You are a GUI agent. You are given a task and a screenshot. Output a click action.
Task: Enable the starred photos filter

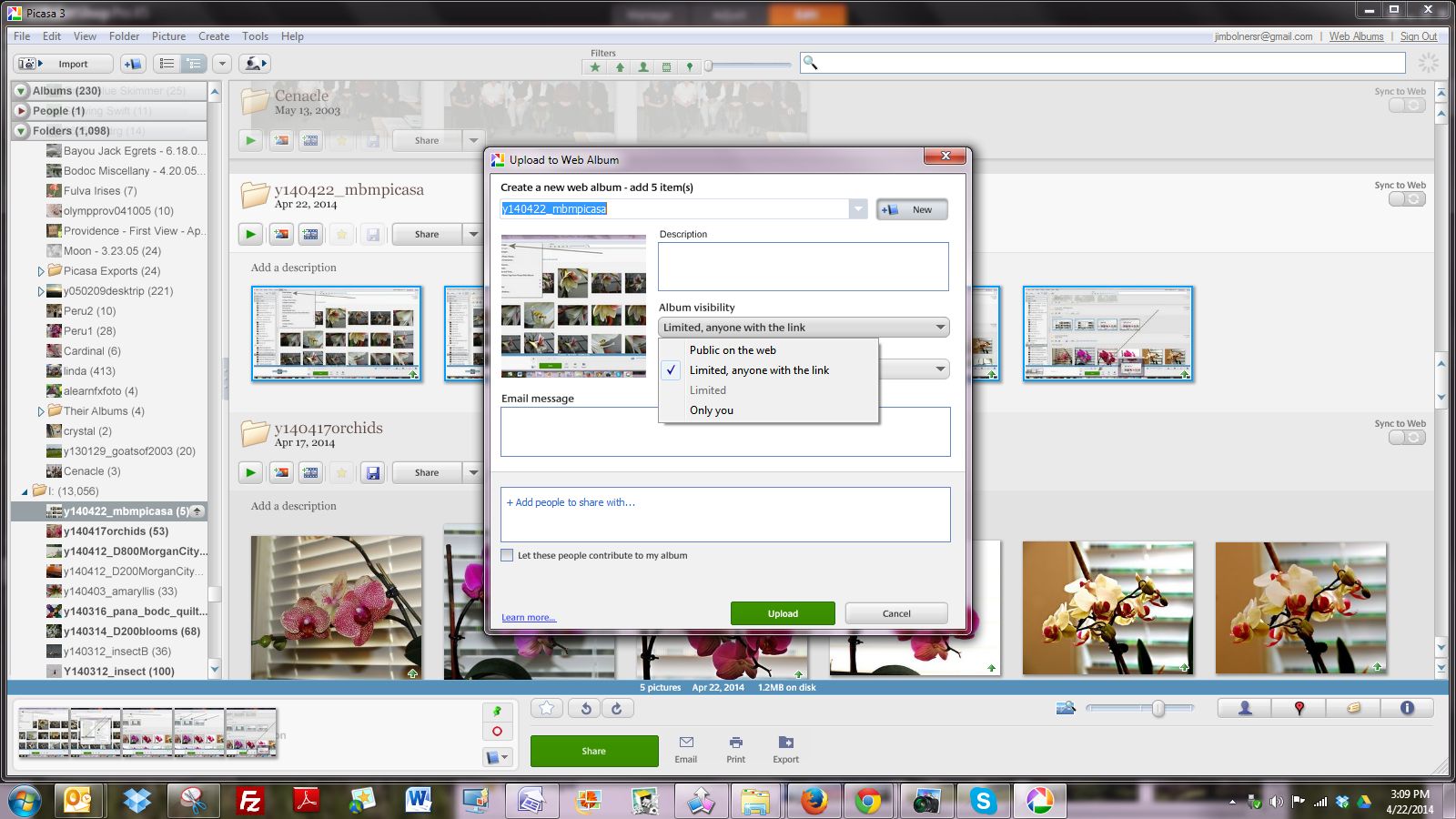point(595,66)
